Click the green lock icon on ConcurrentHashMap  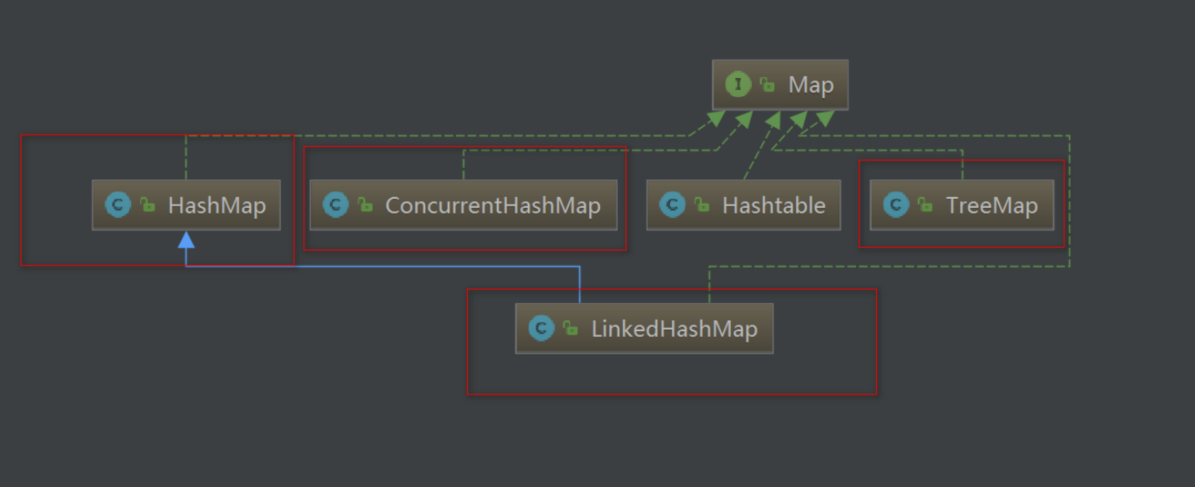click(365, 206)
